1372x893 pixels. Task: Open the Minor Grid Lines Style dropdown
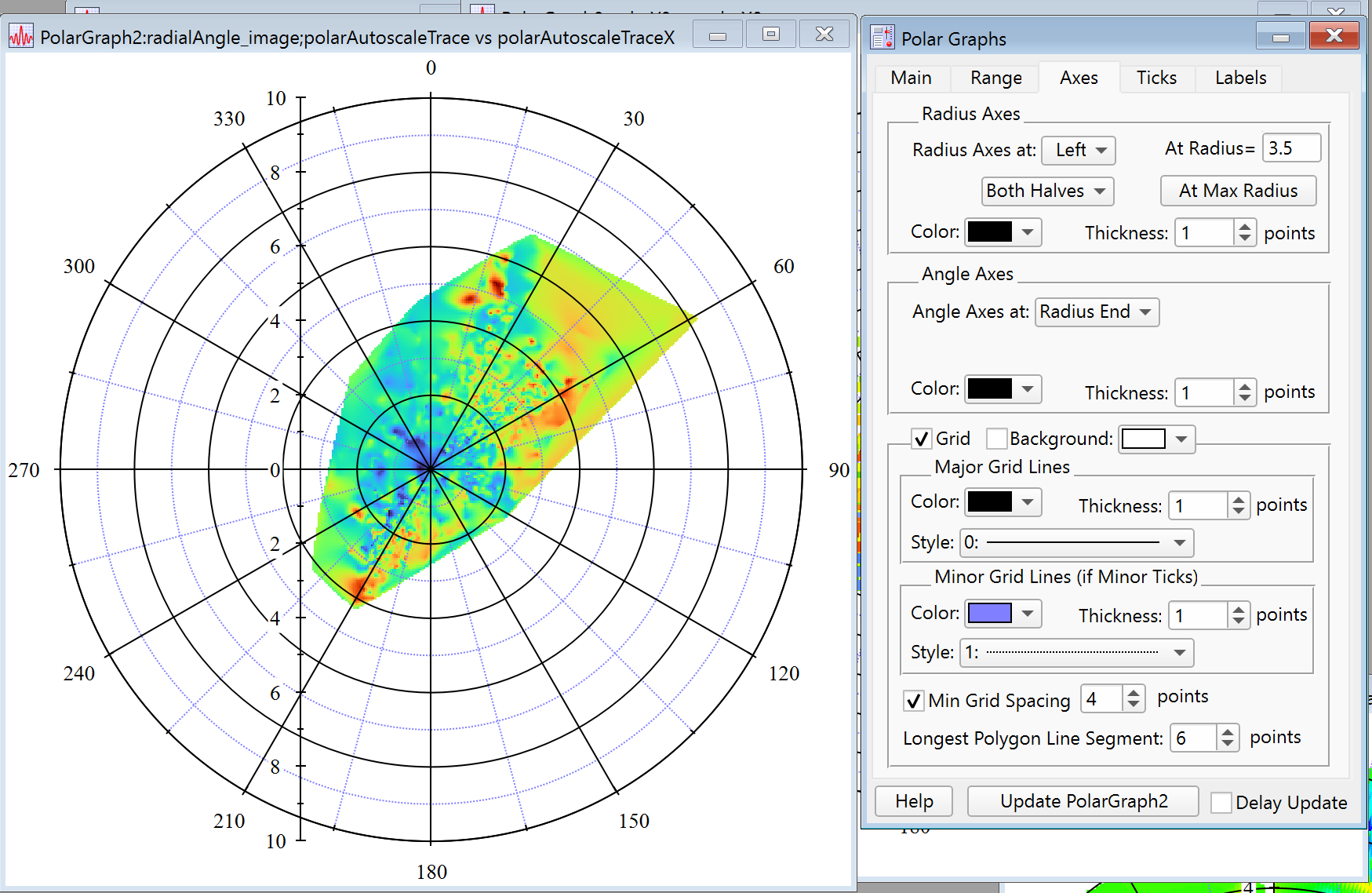pyautogui.click(x=1075, y=652)
